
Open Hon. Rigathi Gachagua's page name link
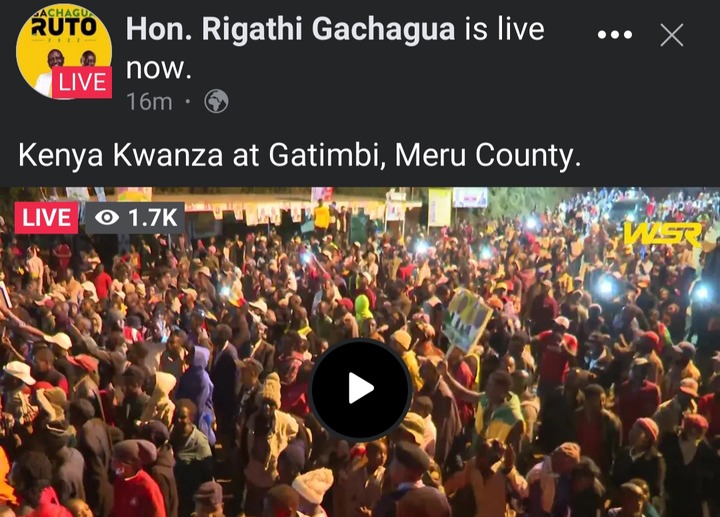(291, 28)
